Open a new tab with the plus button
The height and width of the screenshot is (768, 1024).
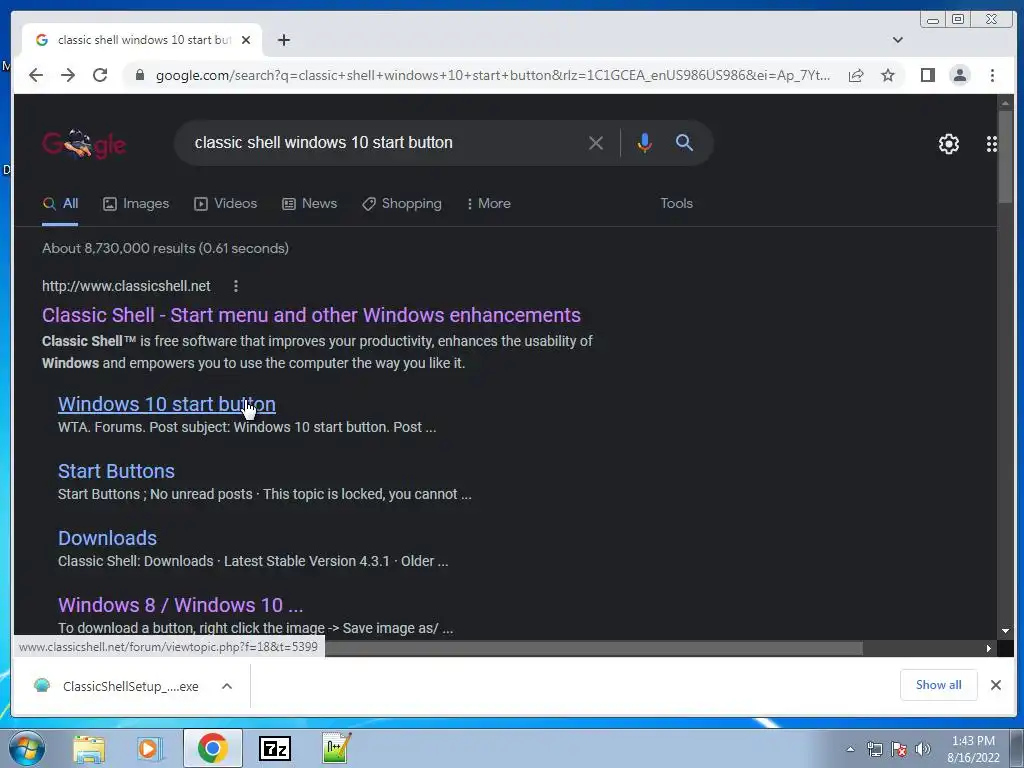pos(283,40)
